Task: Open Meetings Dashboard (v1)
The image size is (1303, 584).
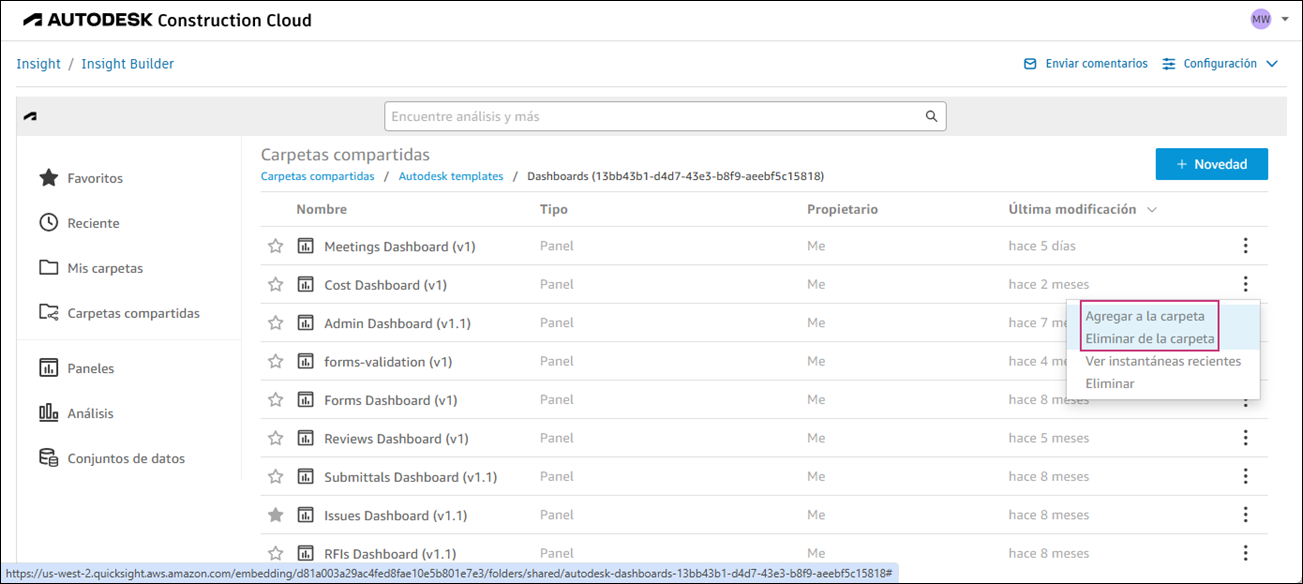Action: [x=400, y=246]
